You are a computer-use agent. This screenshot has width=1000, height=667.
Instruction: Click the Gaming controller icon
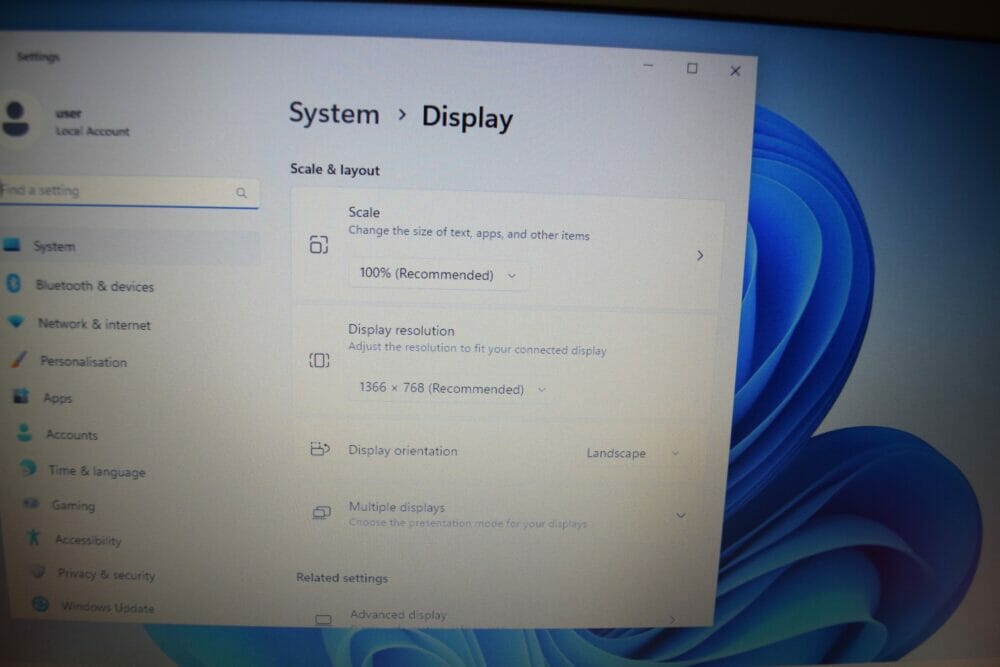point(31,504)
